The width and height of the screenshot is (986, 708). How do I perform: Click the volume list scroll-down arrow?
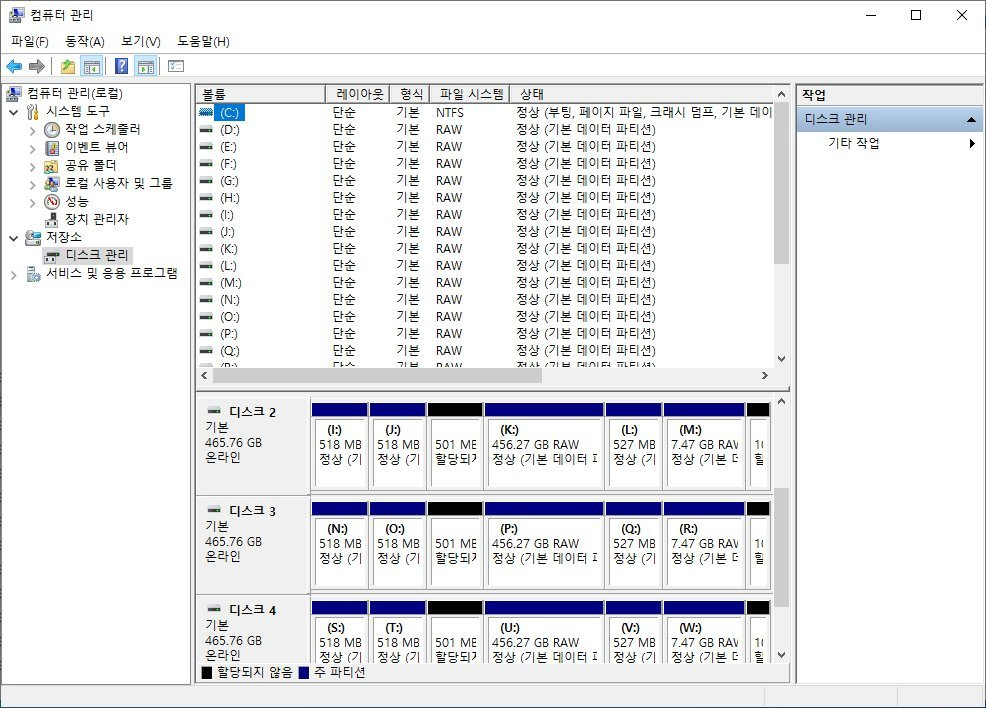coord(781,359)
